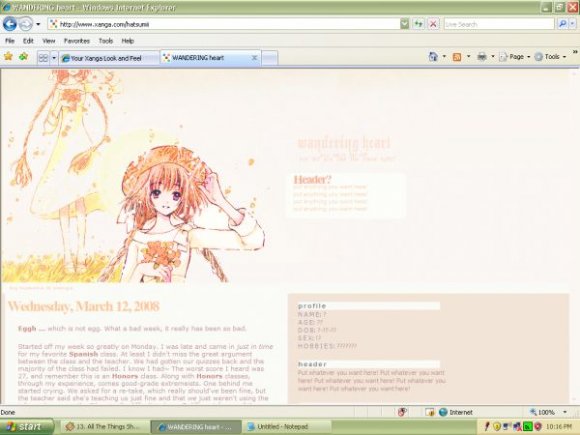
Task: Click the RSS feeds icon
Action: pyautogui.click(x=457, y=57)
